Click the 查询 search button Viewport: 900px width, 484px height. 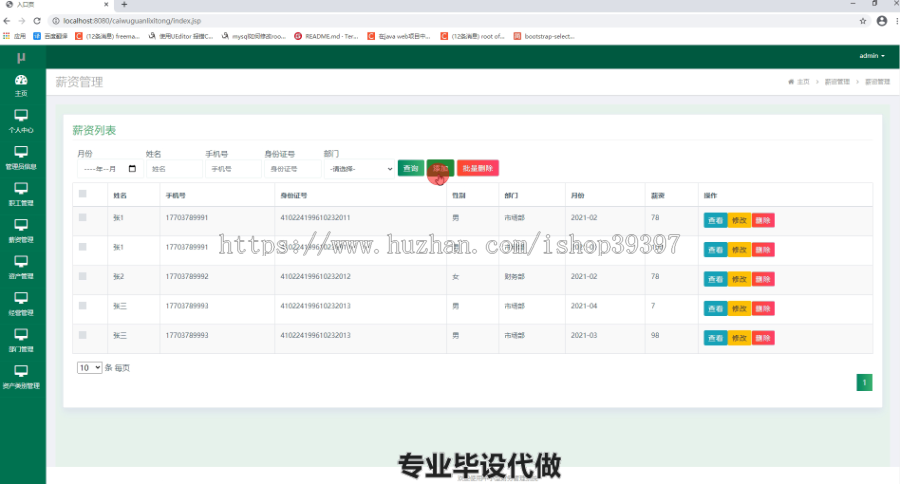pos(410,168)
